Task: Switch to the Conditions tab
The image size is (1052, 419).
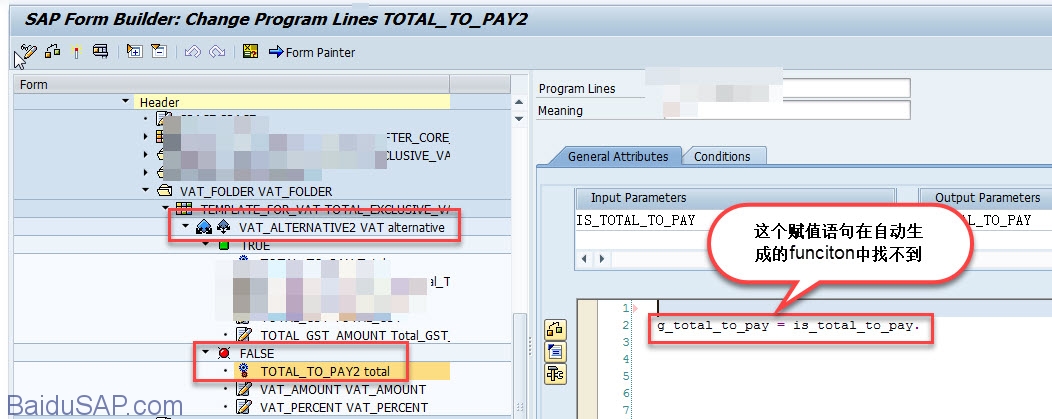Action: 722,156
